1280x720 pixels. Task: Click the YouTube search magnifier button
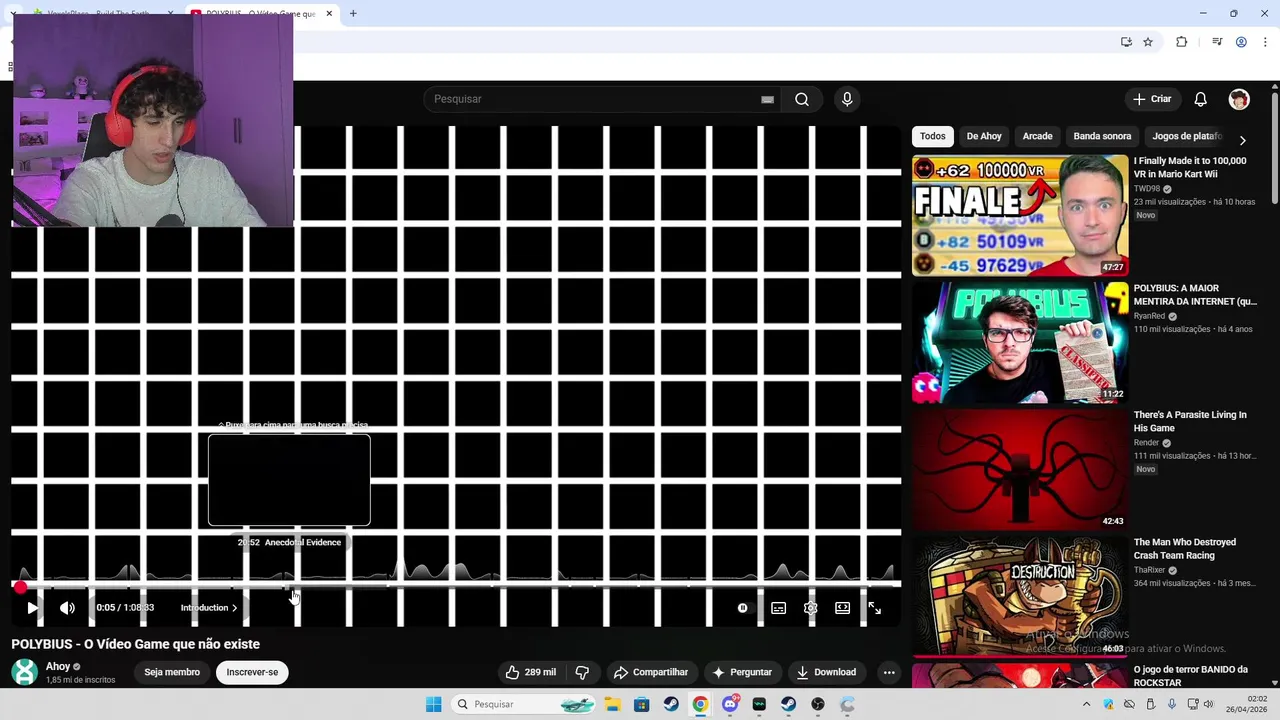[802, 99]
